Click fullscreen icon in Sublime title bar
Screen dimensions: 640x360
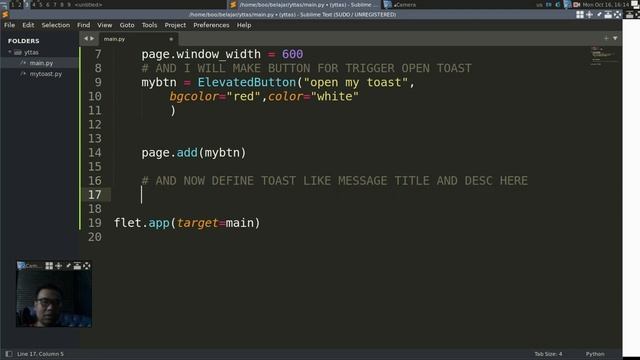pyautogui.click(x=617, y=15)
